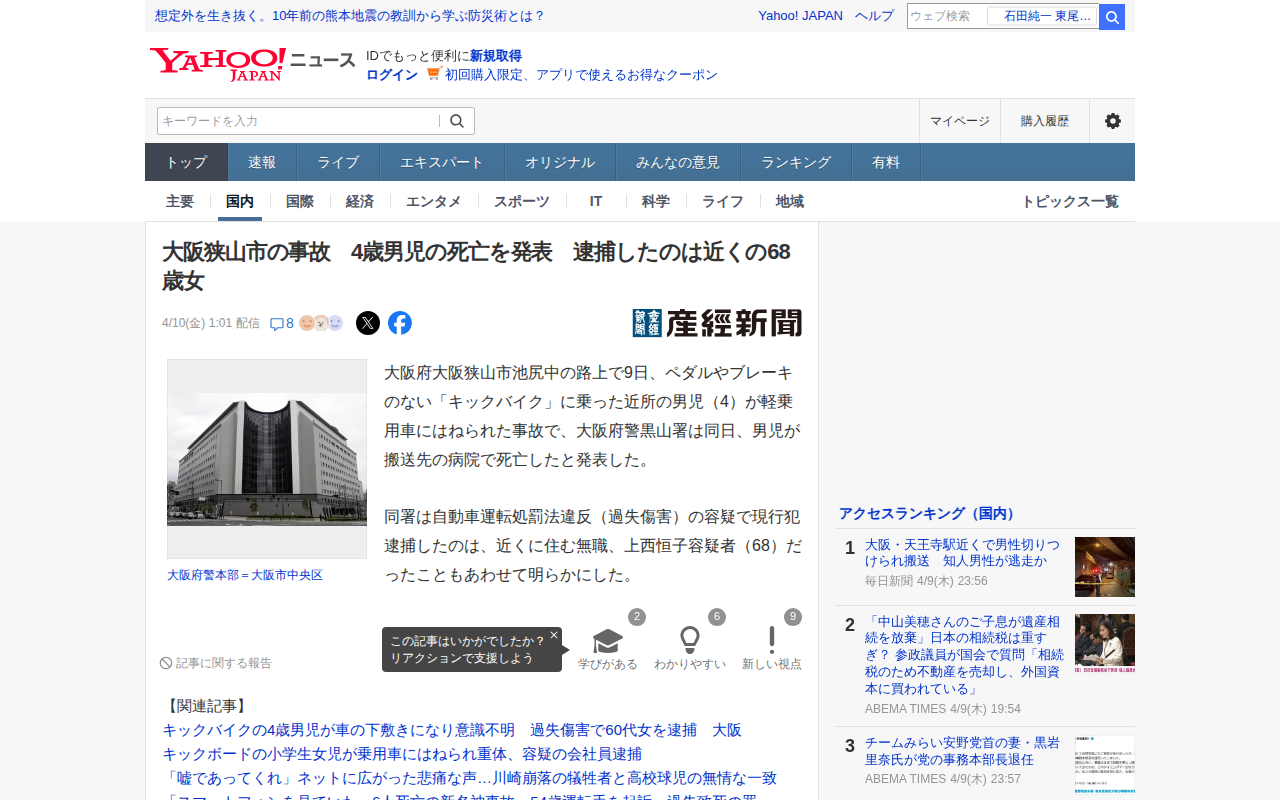The height and width of the screenshot is (800, 1280).
Task: Open 購入履歴
Action: (1045, 121)
